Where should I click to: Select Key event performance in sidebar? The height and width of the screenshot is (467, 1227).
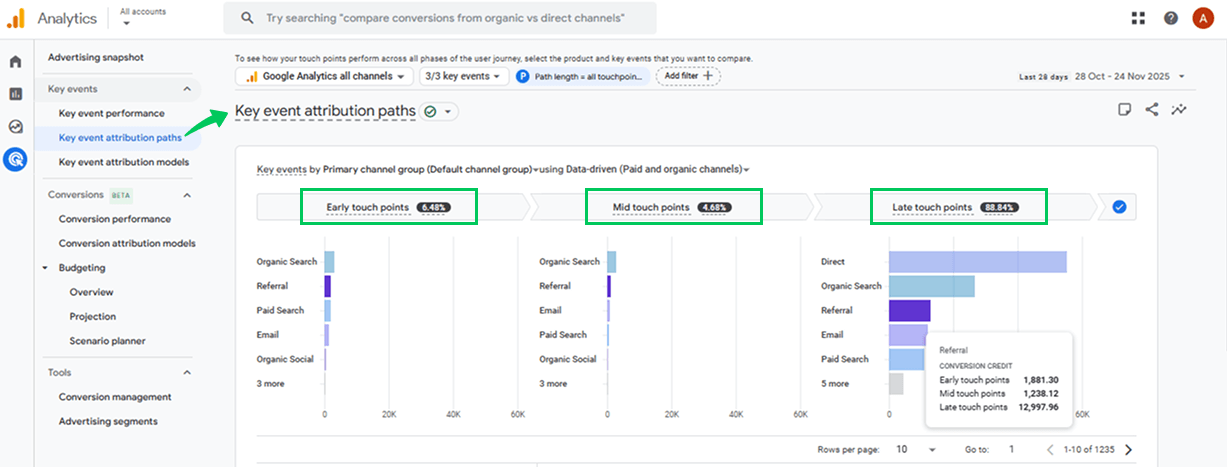(111, 113)
